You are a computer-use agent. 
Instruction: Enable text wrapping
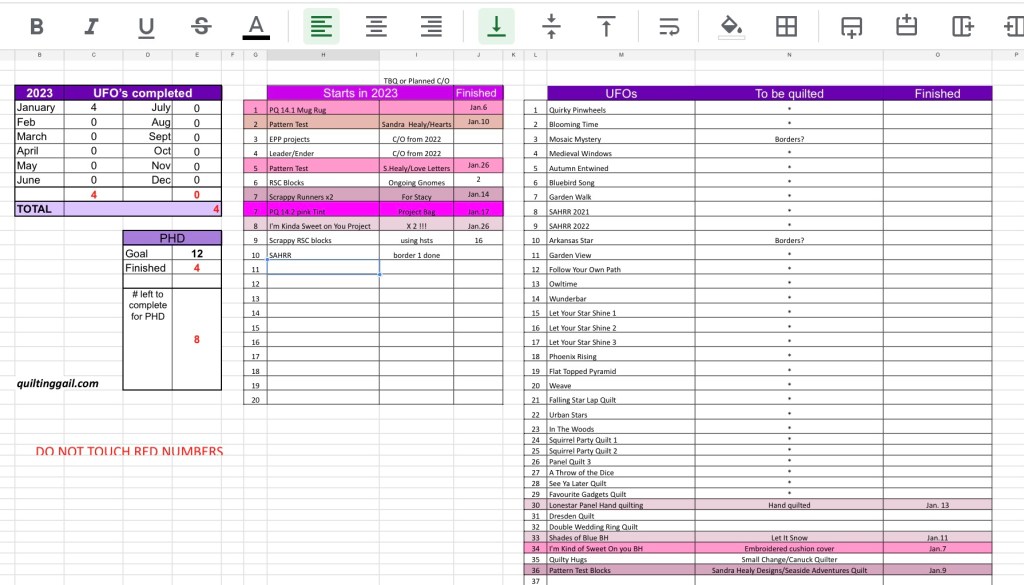point(669,26)
